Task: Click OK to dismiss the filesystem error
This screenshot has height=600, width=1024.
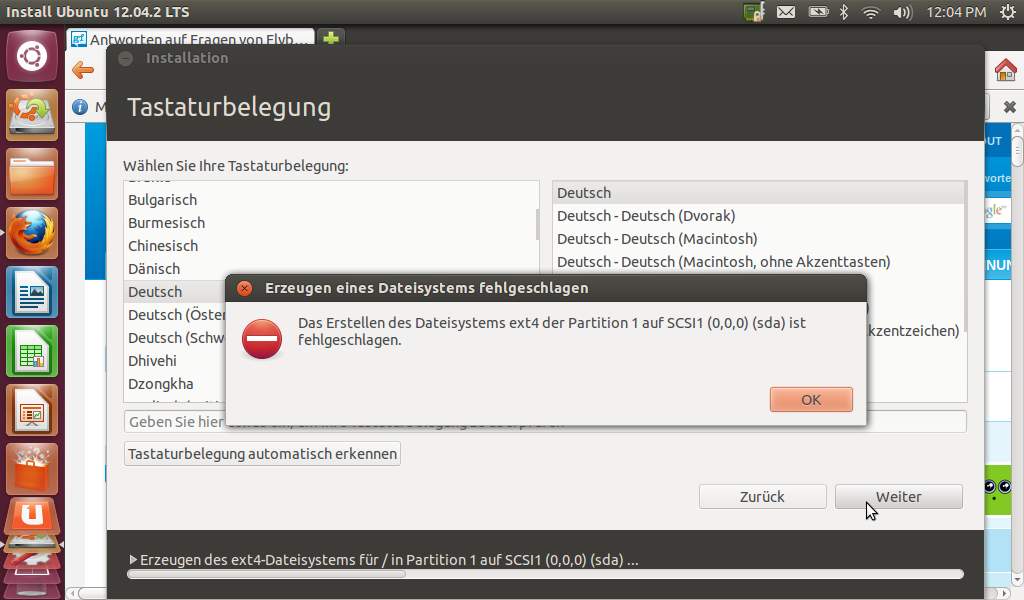Action: point(810,399)
